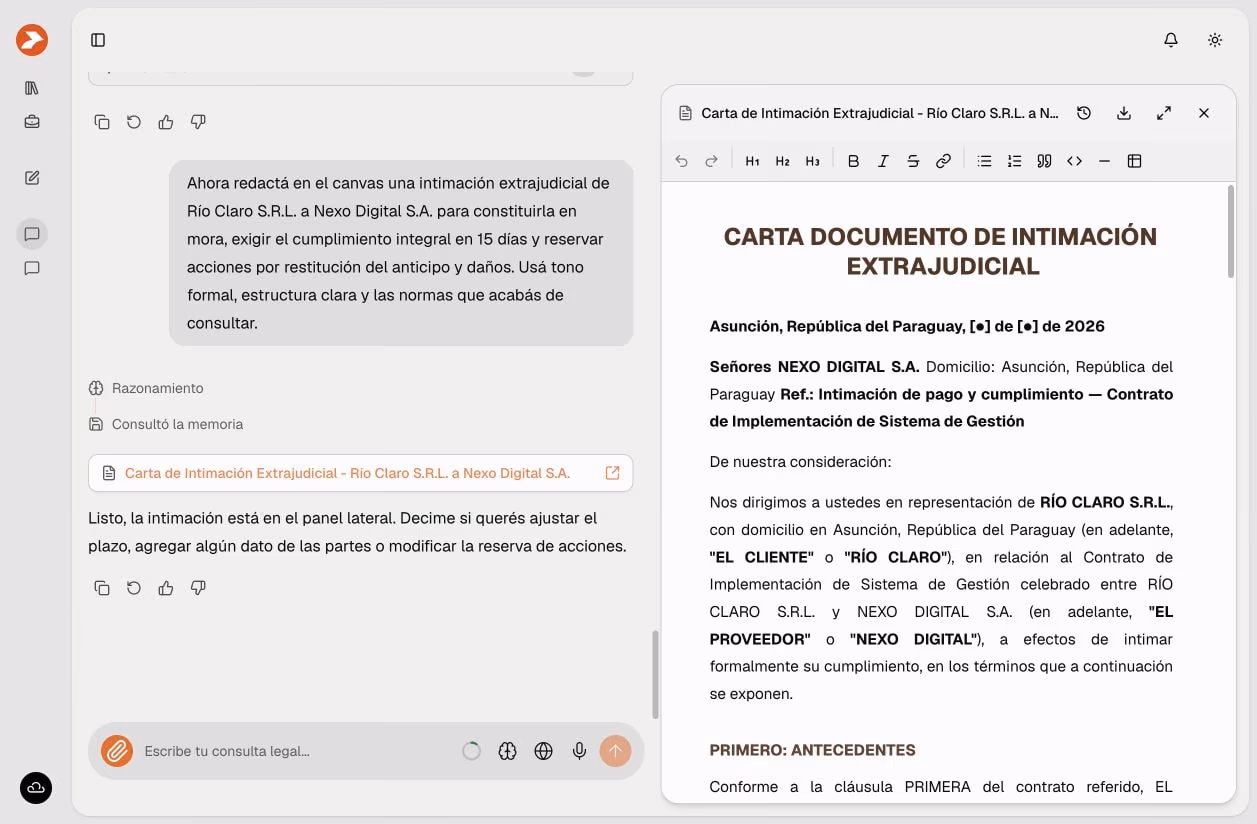The height and width of the screenshot is (824, 1257).
Task: Toggle strikethrough formatting
Action: click(913, 161)
